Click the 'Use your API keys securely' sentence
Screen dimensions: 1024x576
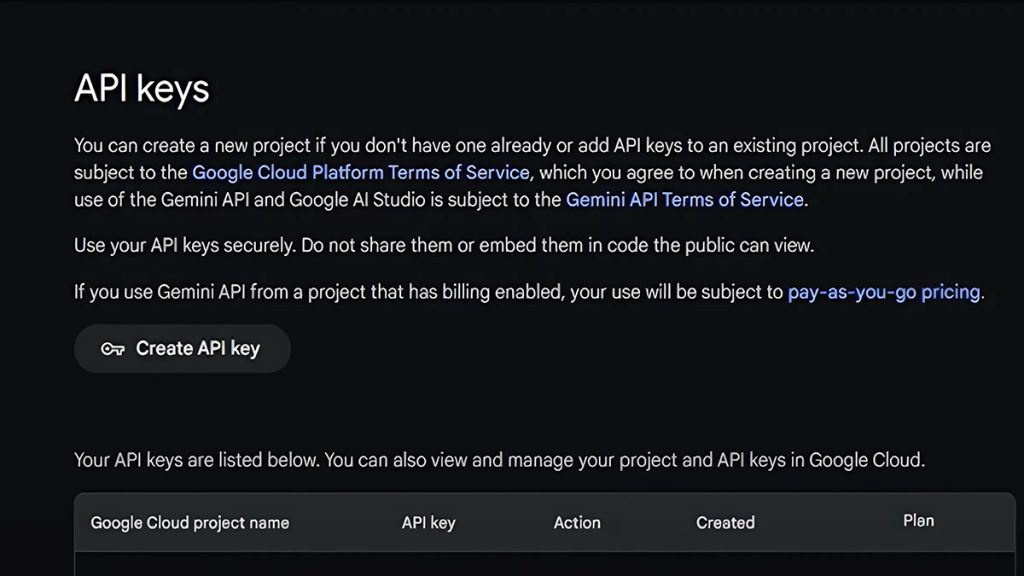pyautogui.click(x=444, y=246)
